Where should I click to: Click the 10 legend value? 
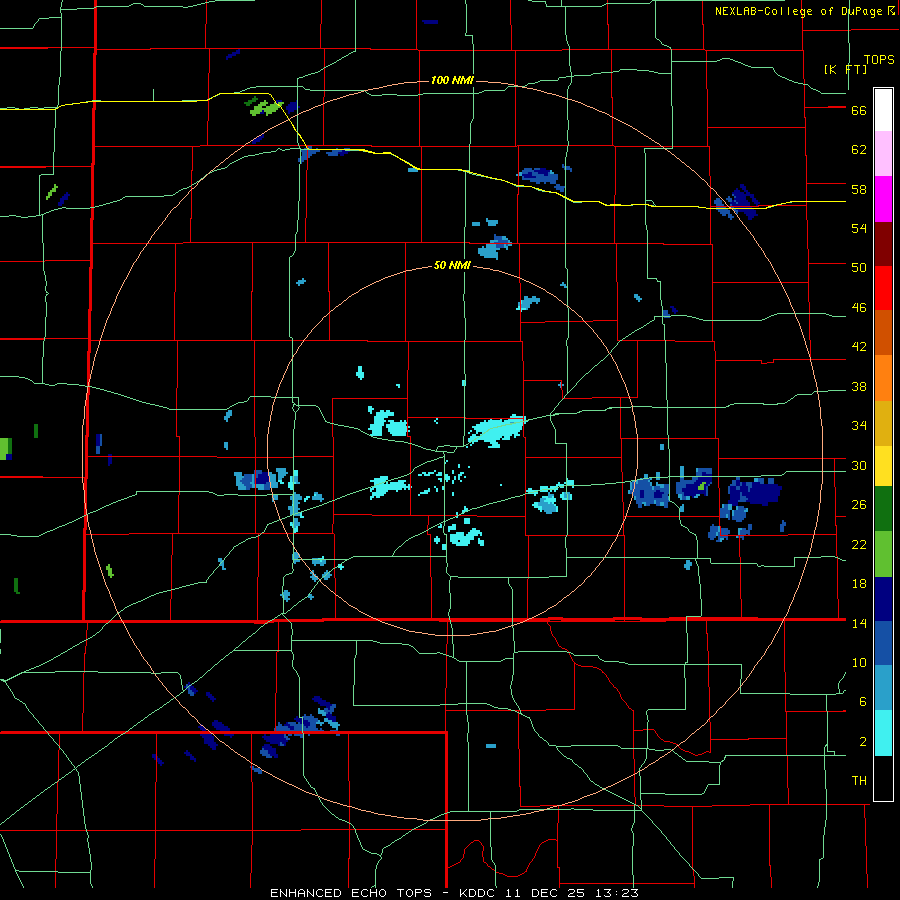click(859, 662)
